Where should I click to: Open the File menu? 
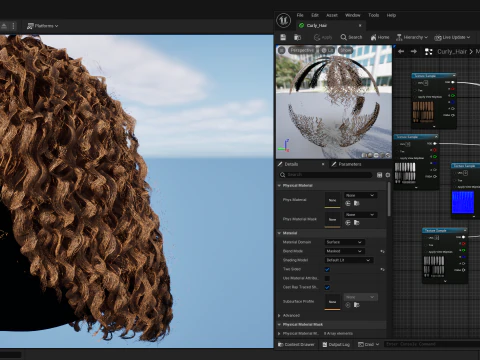pyautogui.click(x=300, y=15)
